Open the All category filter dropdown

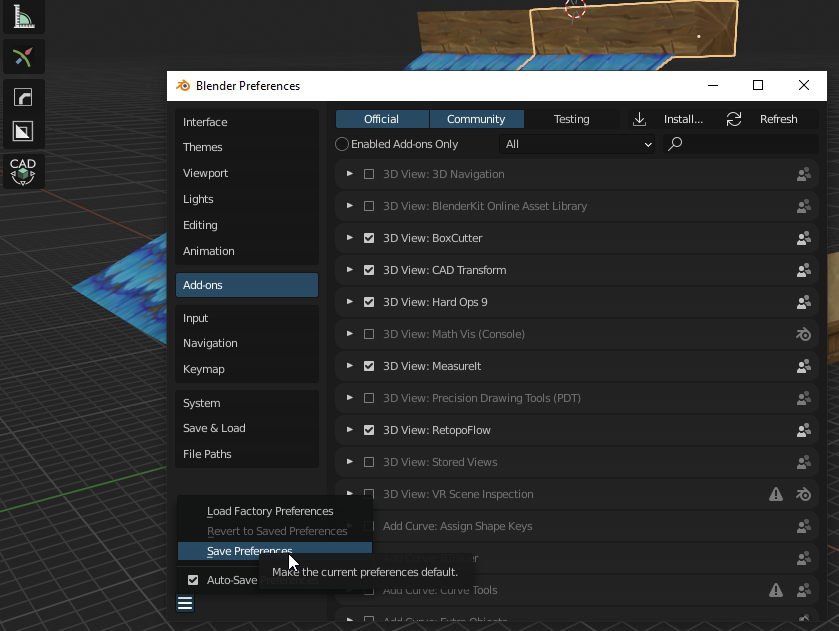577,145
